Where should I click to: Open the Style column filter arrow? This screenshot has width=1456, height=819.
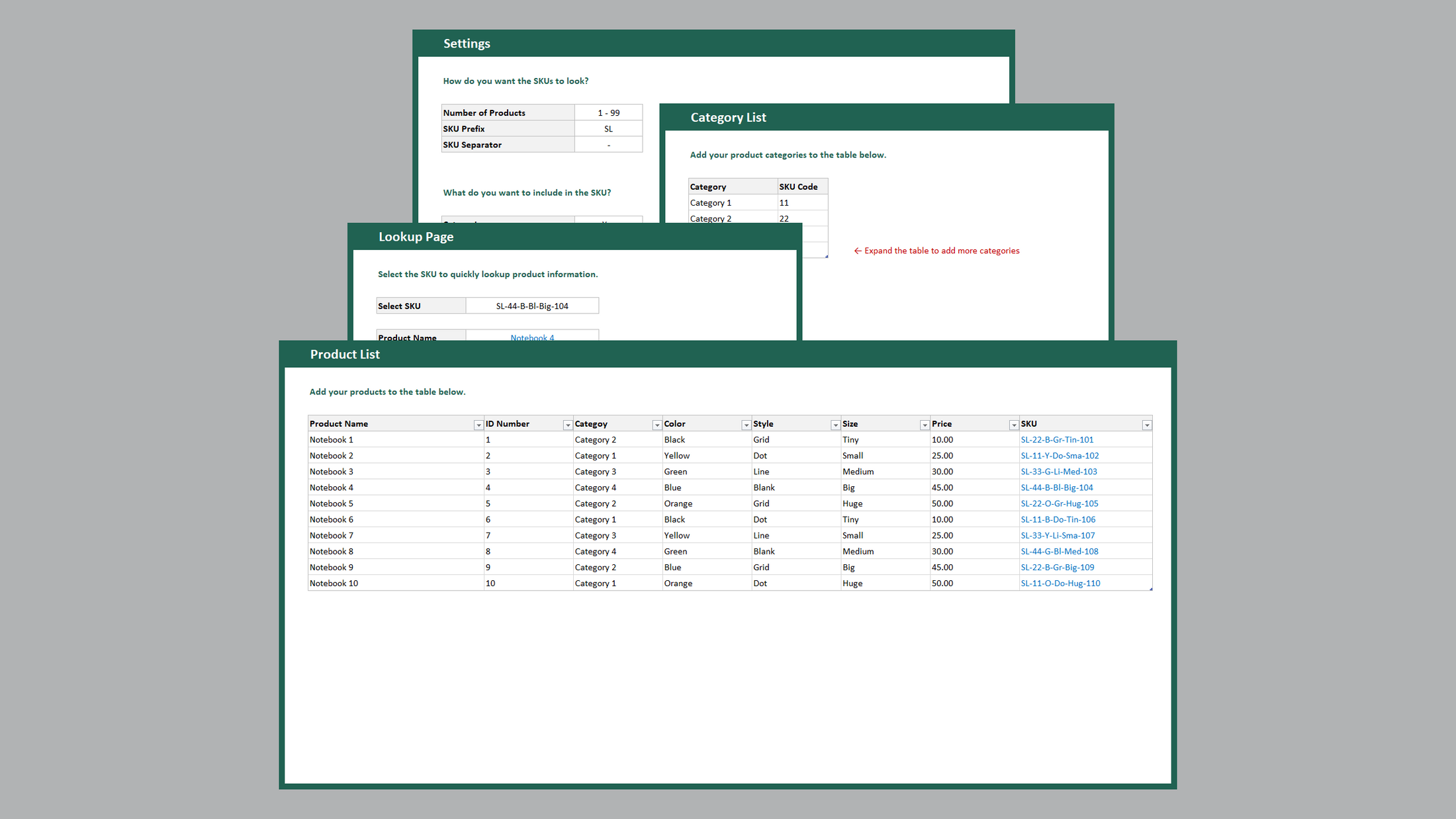click(835, 425)
